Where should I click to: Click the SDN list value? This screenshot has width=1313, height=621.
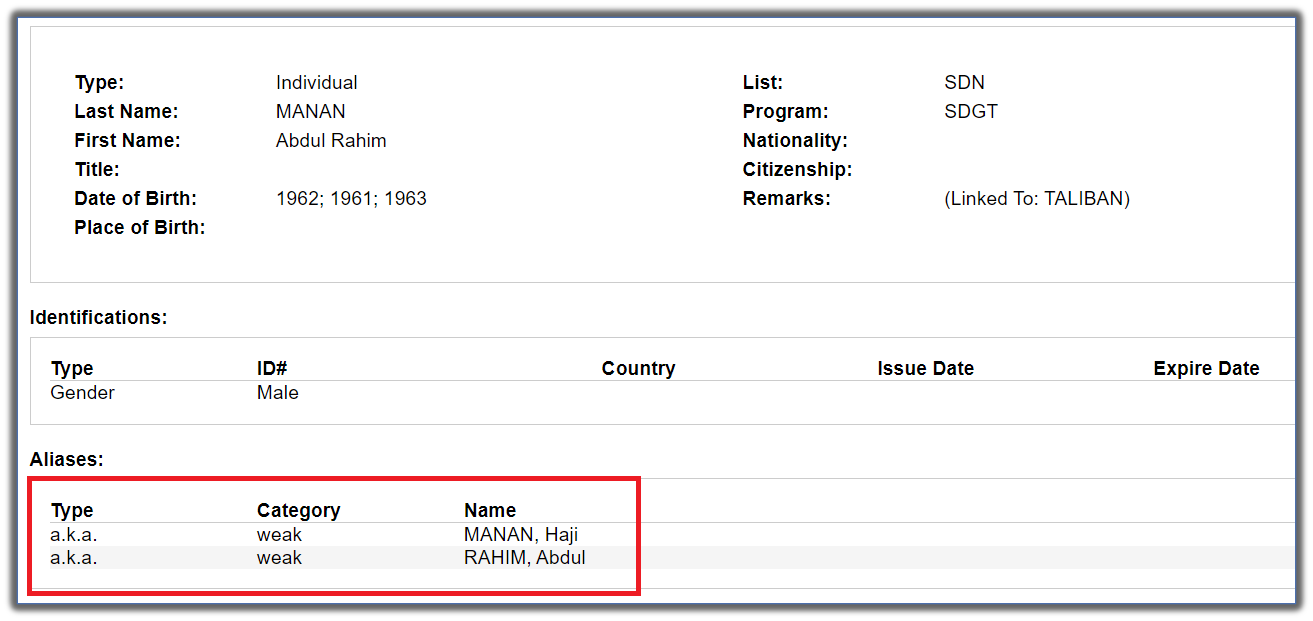tap(964, 83)
